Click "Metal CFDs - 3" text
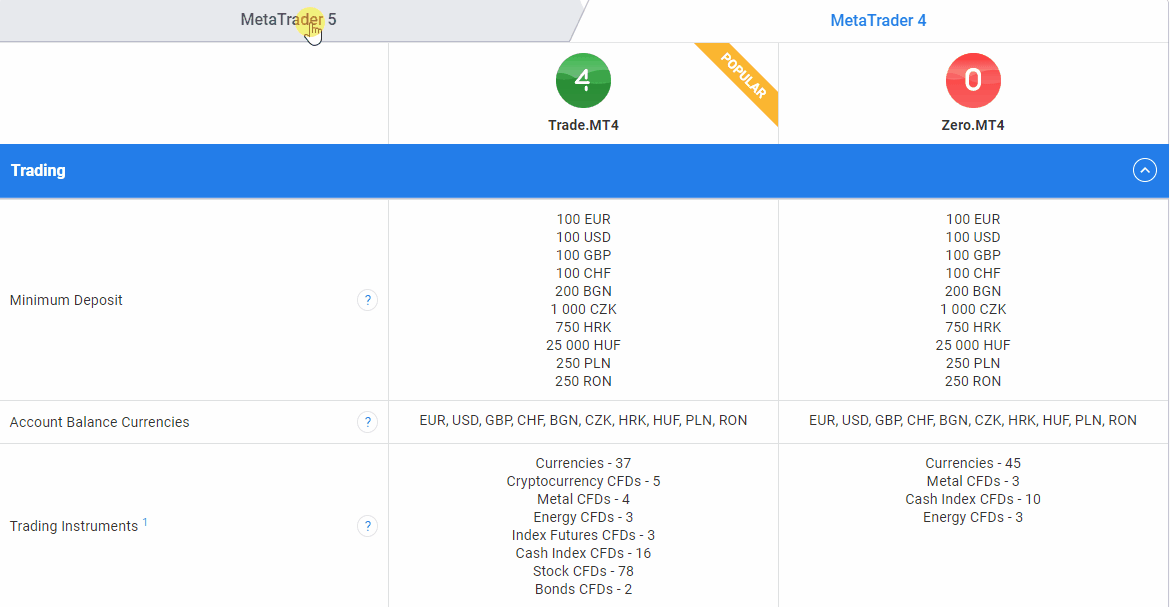This screenshot has width=1170, height=607. [x=973, y=482]
